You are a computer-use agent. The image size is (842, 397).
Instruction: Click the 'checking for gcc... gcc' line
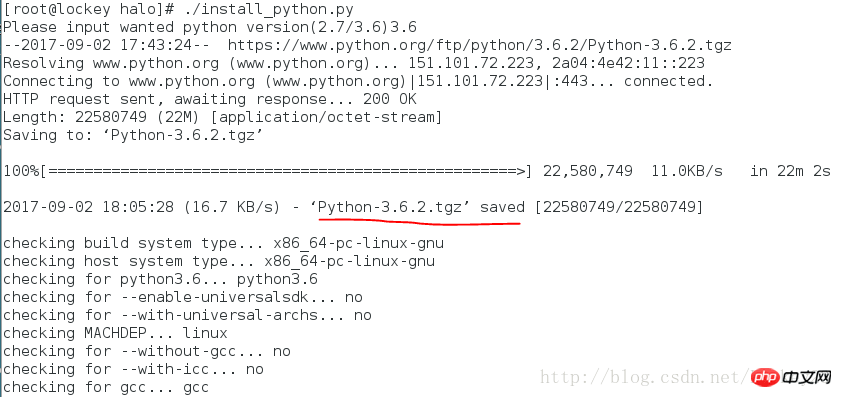tap(106, 387)
